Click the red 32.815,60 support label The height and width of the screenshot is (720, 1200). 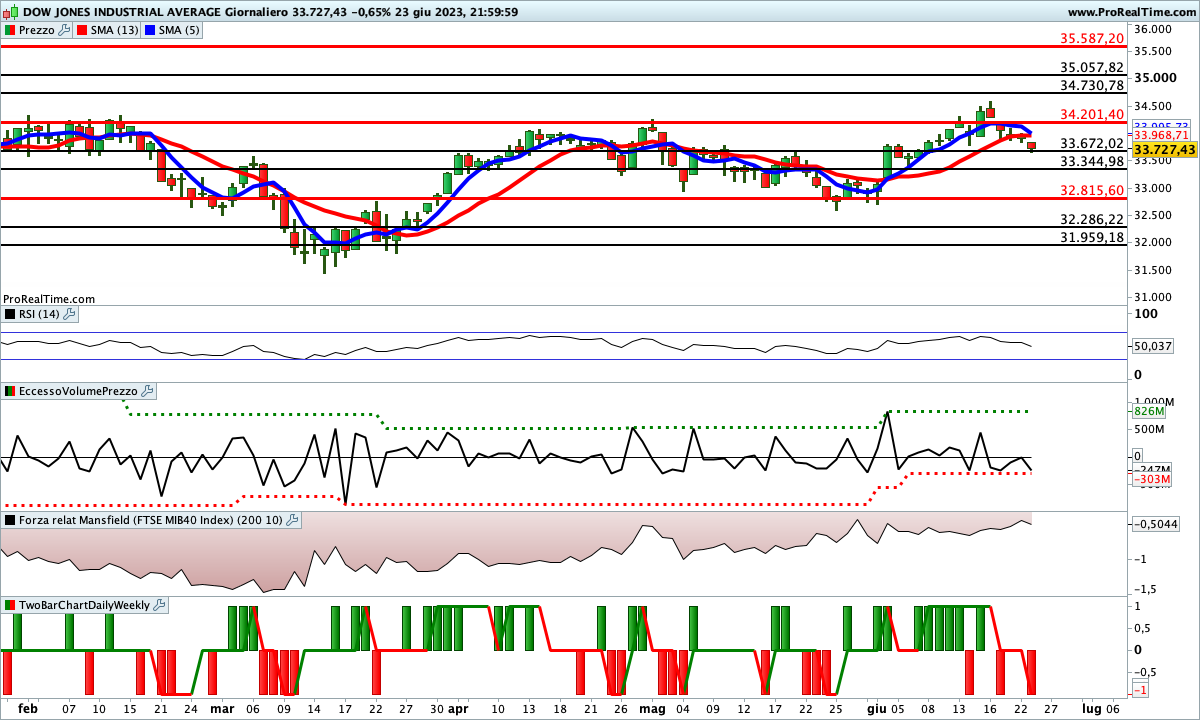coord(1092,190)
